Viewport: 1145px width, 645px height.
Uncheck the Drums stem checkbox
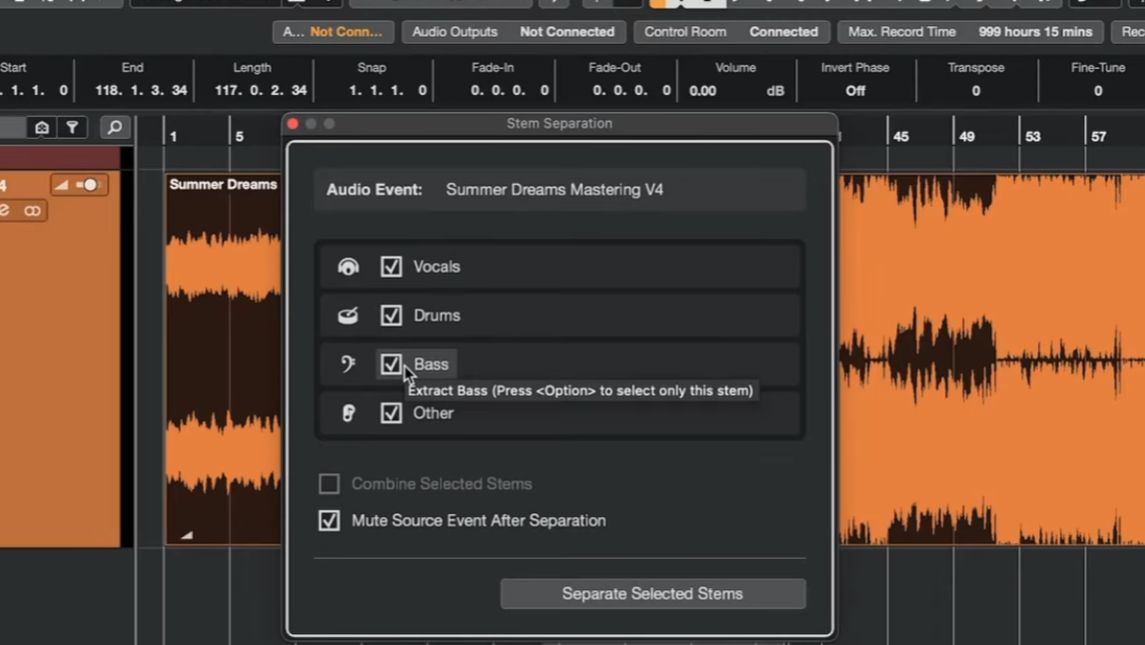coord(391,316)
